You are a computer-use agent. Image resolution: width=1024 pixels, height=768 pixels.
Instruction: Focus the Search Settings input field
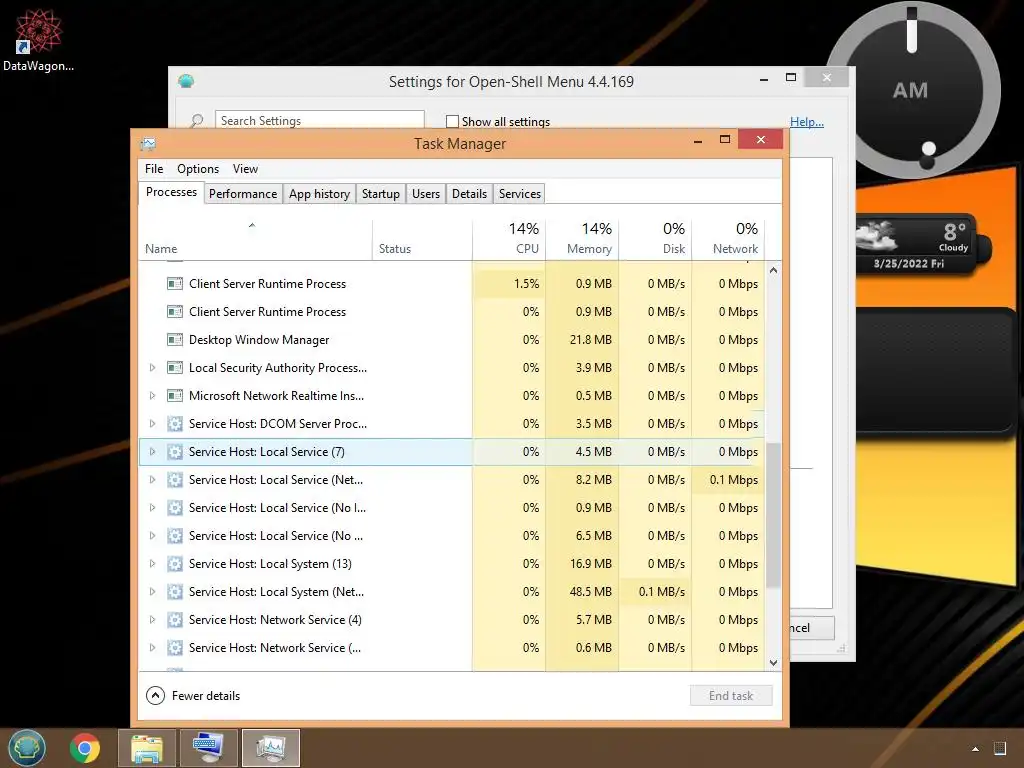pyautogui.click(x=319, y=121)
